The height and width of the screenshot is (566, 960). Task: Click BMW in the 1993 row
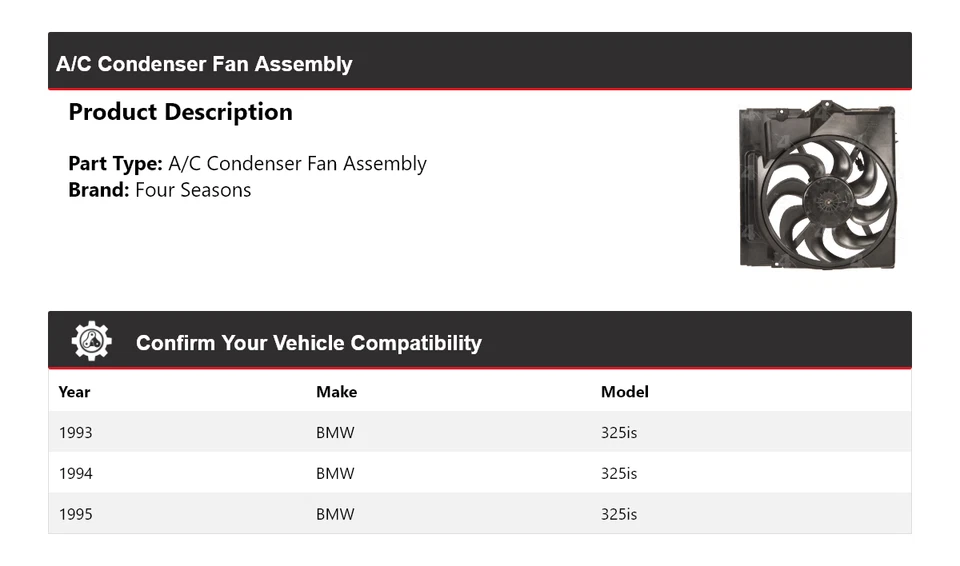(335, 433)
